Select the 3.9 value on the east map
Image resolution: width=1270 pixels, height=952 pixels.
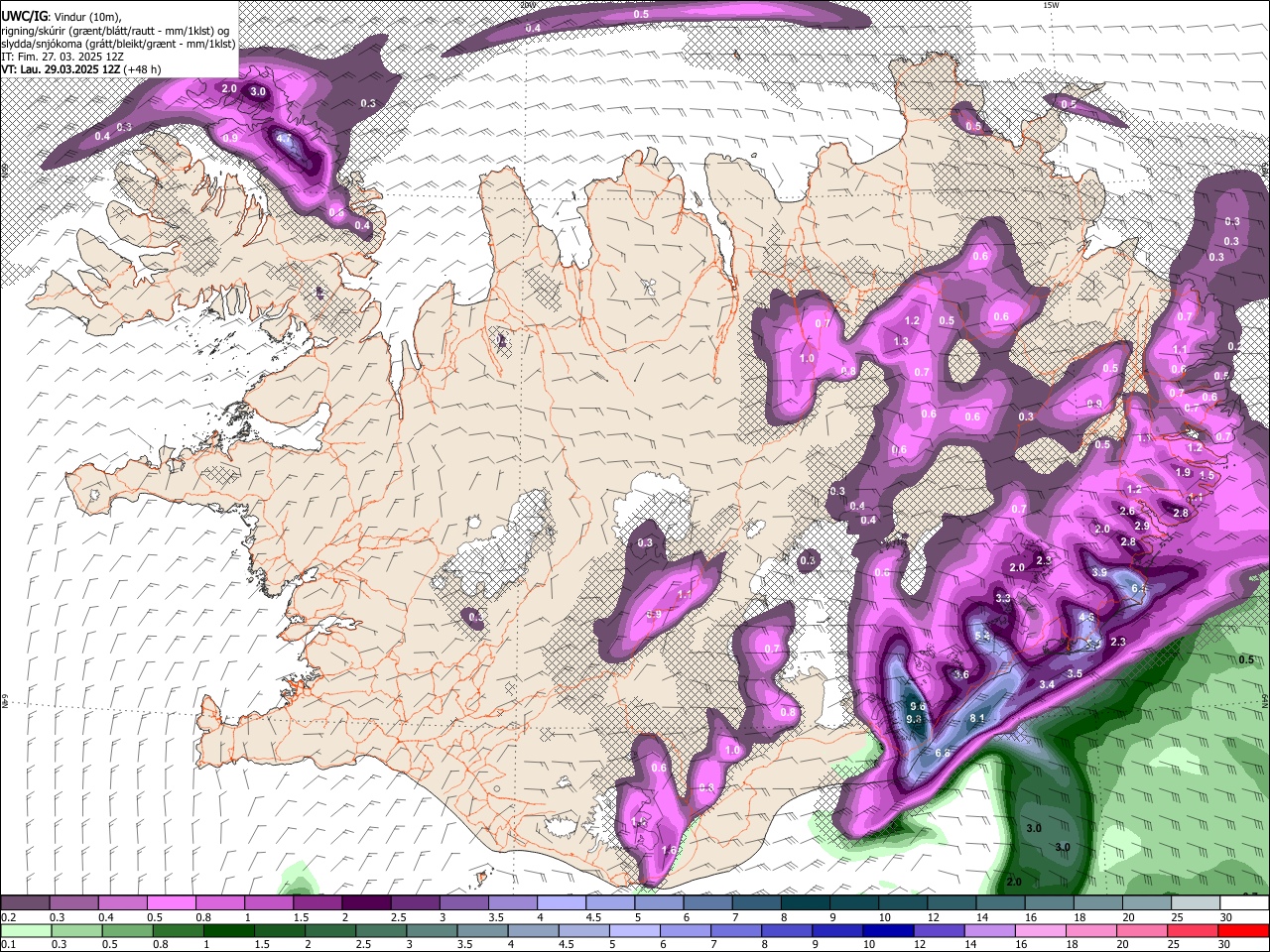pyautogui.click(x=1099, y=573)
